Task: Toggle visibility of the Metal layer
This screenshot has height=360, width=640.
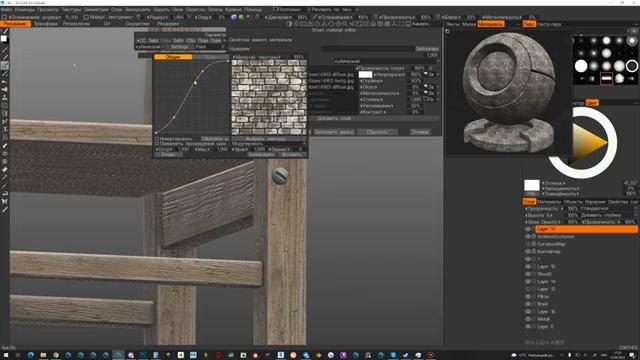Action: (528, 319)
